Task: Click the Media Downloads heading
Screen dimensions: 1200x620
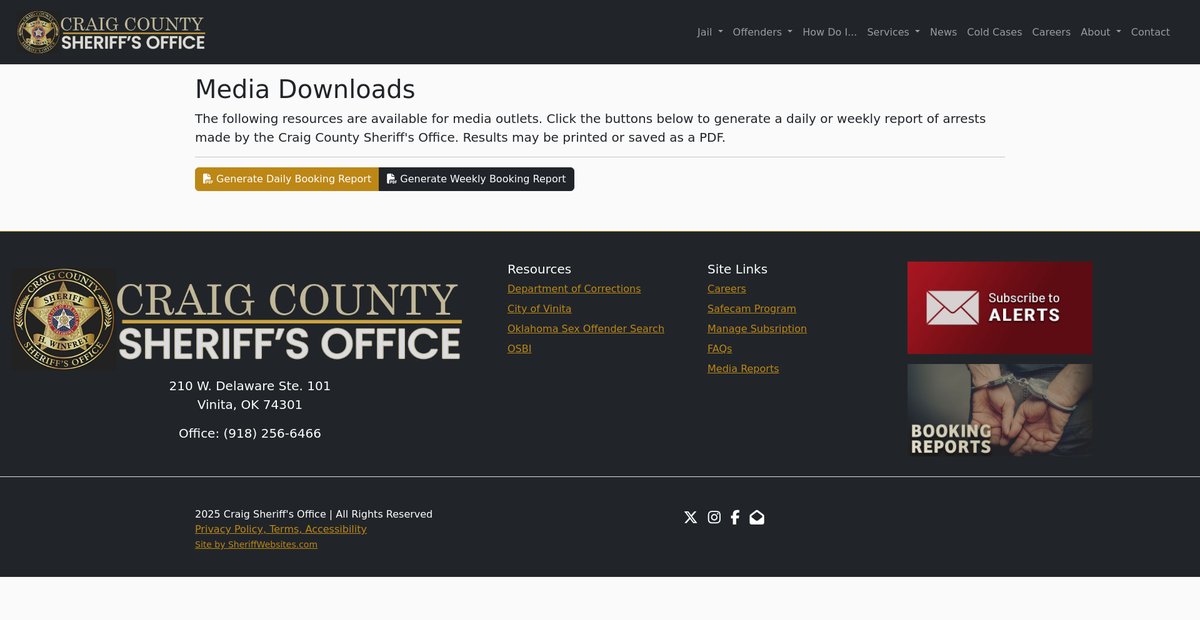Action: 305,89
